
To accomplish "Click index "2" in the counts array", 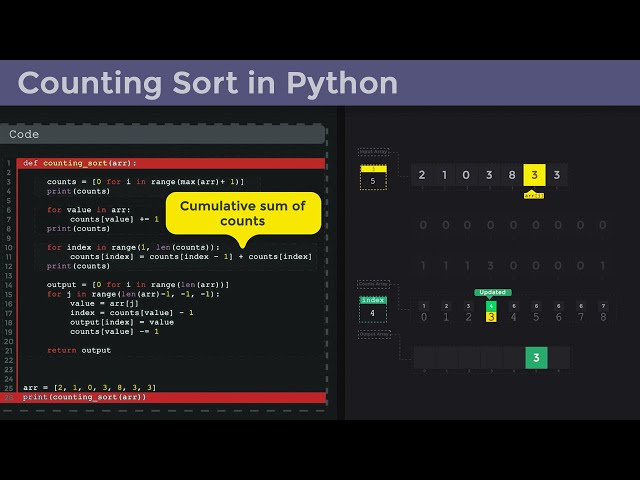I will 469,317.
